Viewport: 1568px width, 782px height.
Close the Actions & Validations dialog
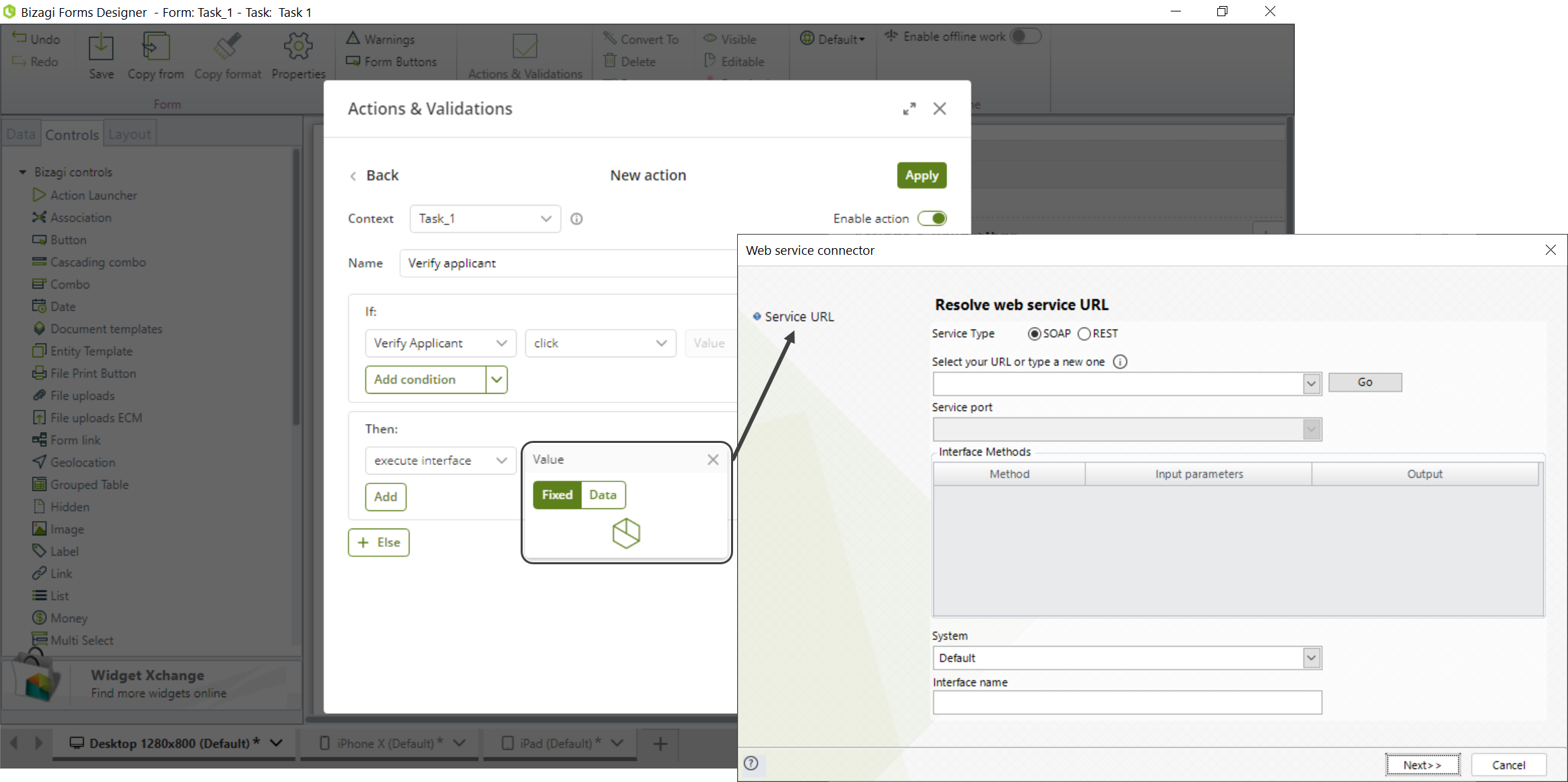point(939,109)
